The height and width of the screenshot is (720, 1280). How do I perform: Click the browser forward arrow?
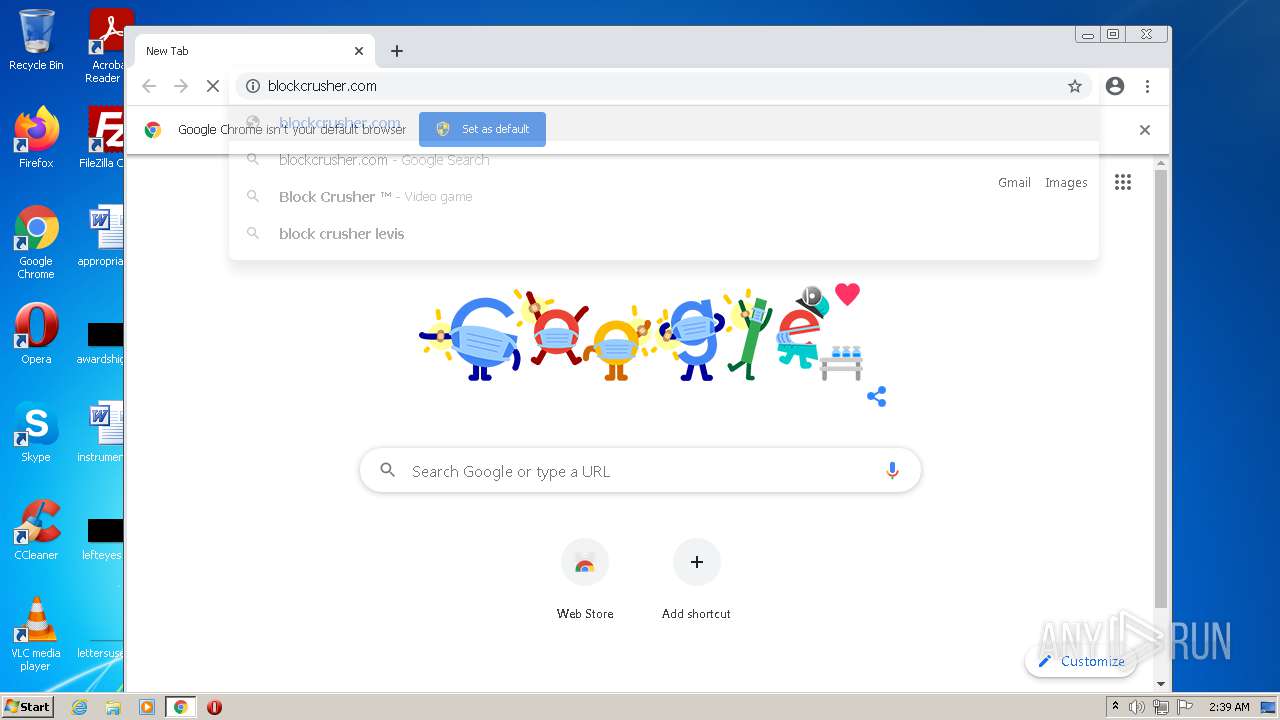tap(181, 86)
